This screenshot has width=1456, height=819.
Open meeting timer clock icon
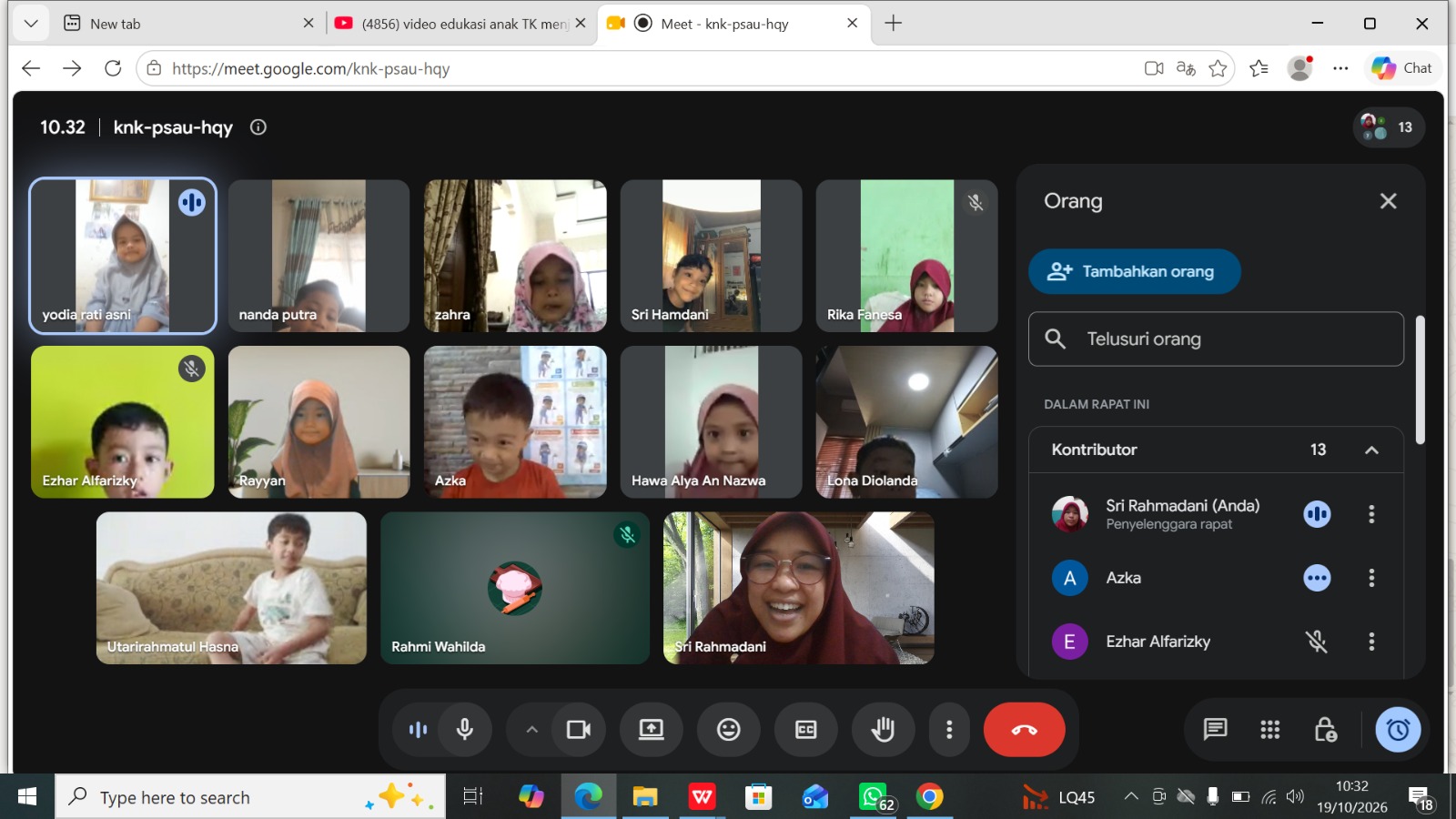click(x=1399, y=729)
